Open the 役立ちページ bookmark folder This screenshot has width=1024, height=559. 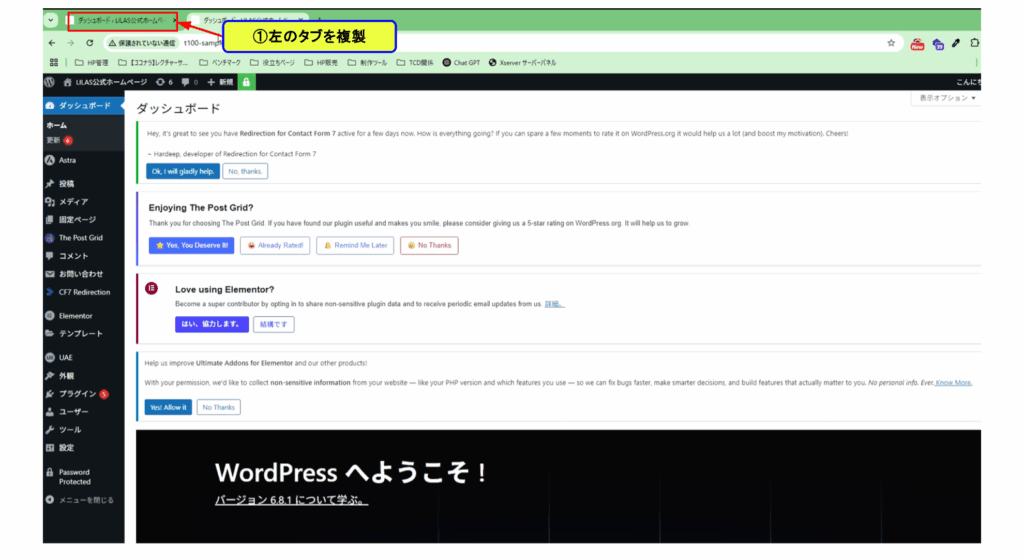[272, 63]
